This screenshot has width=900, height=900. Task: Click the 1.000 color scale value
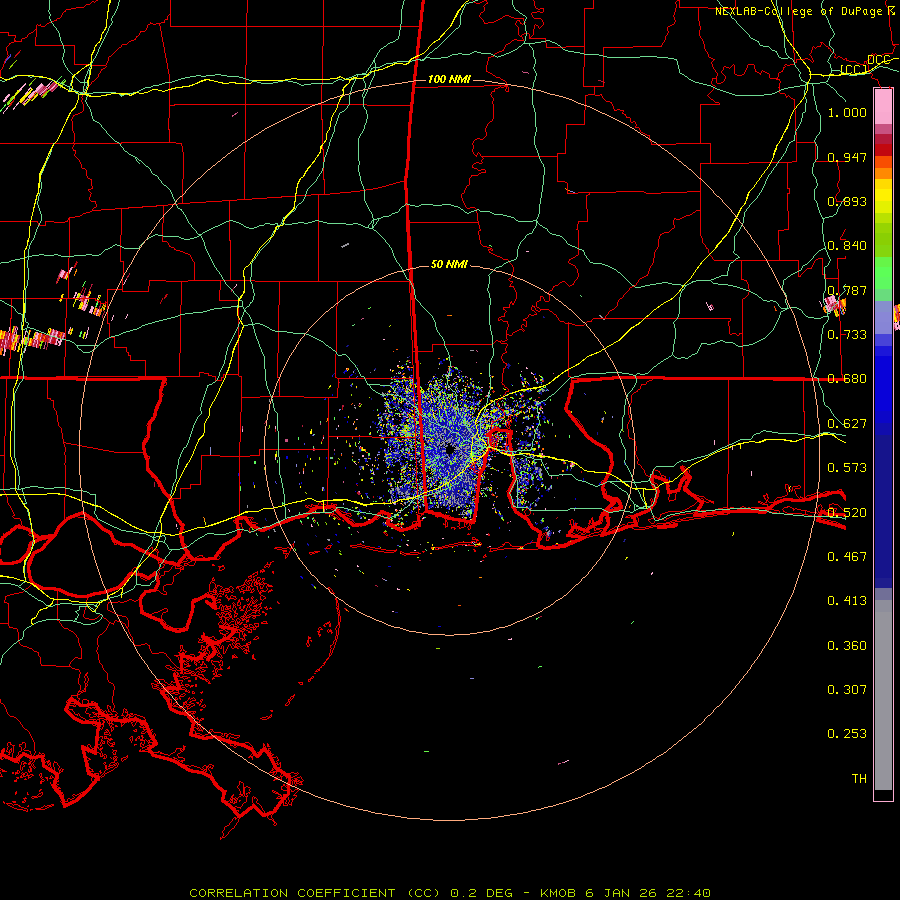(847, 112)
